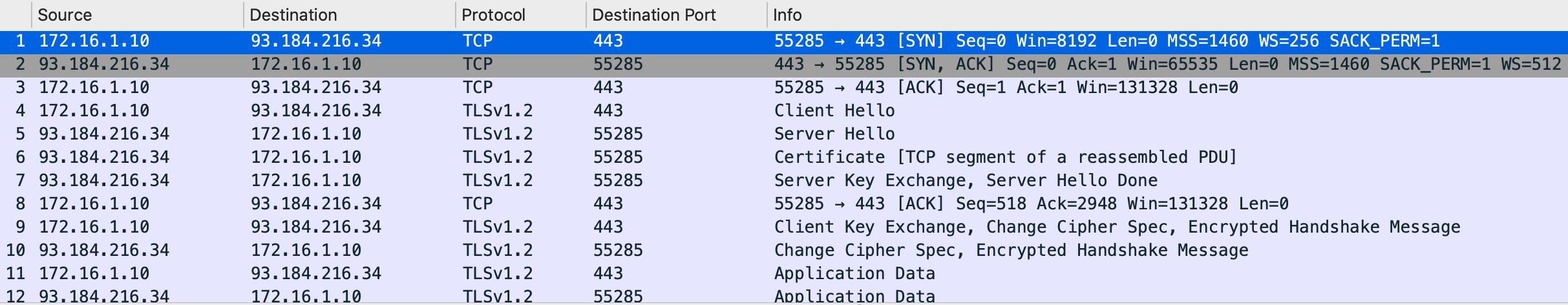Select the Server Hello packet
The height and width of the screenshot is (305, 1568).
[834, 134]
